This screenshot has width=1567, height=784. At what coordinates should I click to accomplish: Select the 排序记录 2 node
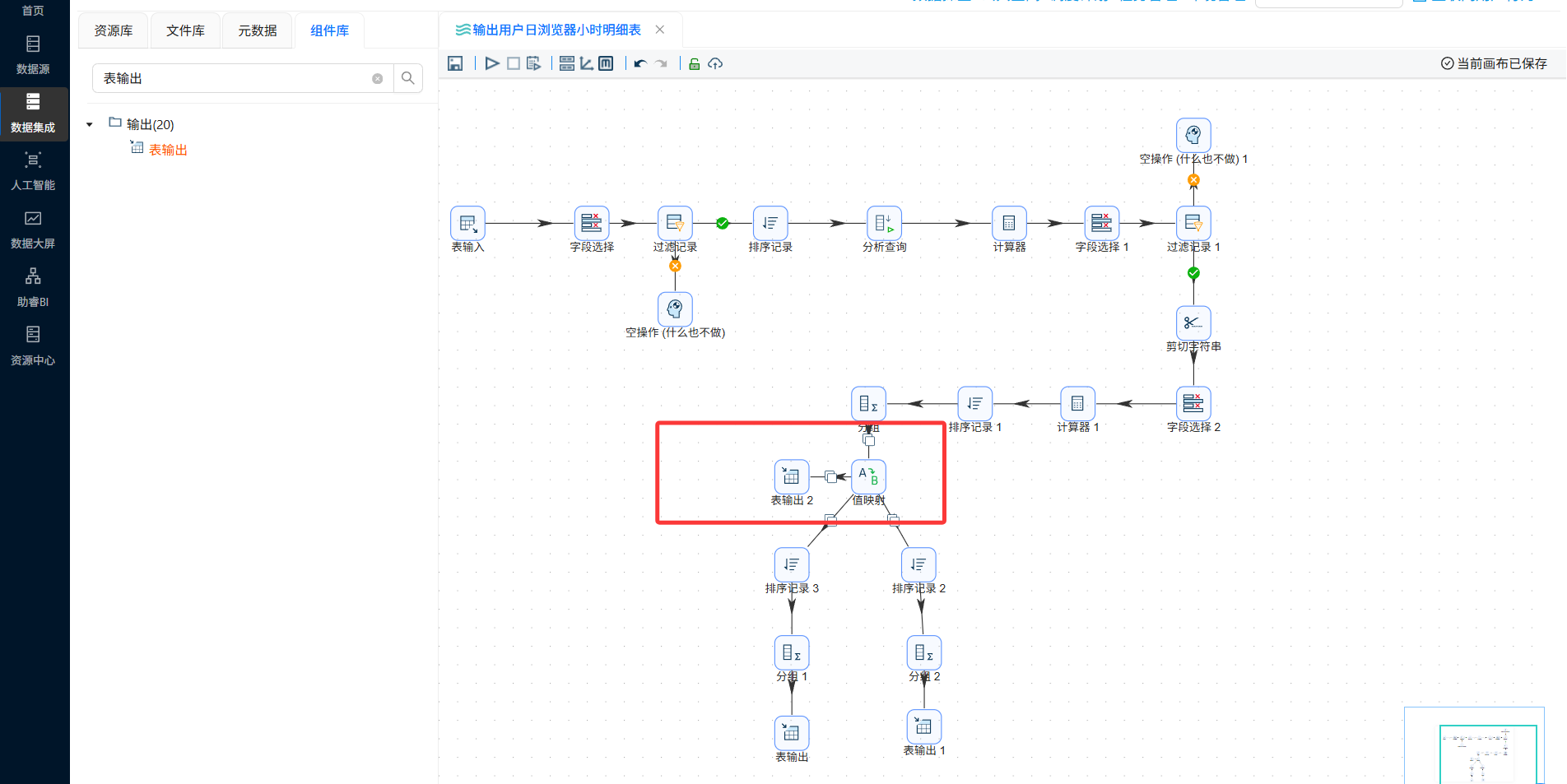[918, 564]
